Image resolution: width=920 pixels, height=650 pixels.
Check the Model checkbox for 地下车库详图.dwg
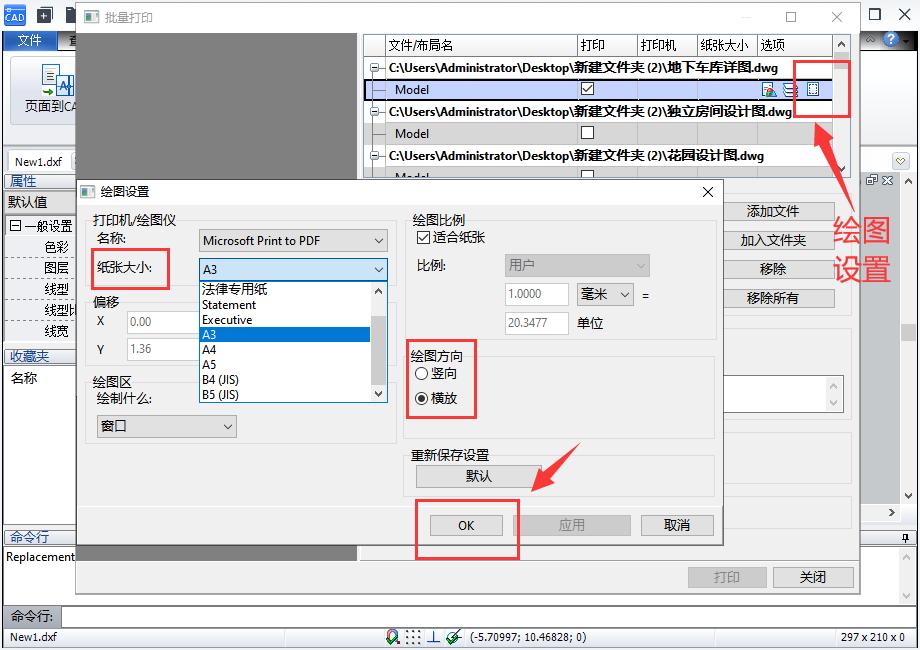[x=589, y=89]
